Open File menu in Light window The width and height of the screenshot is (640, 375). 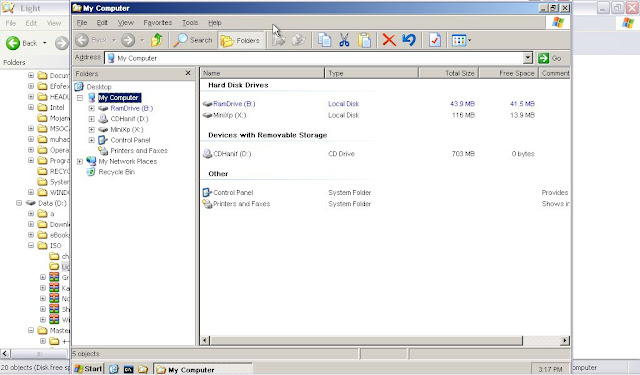pos(11,23)
